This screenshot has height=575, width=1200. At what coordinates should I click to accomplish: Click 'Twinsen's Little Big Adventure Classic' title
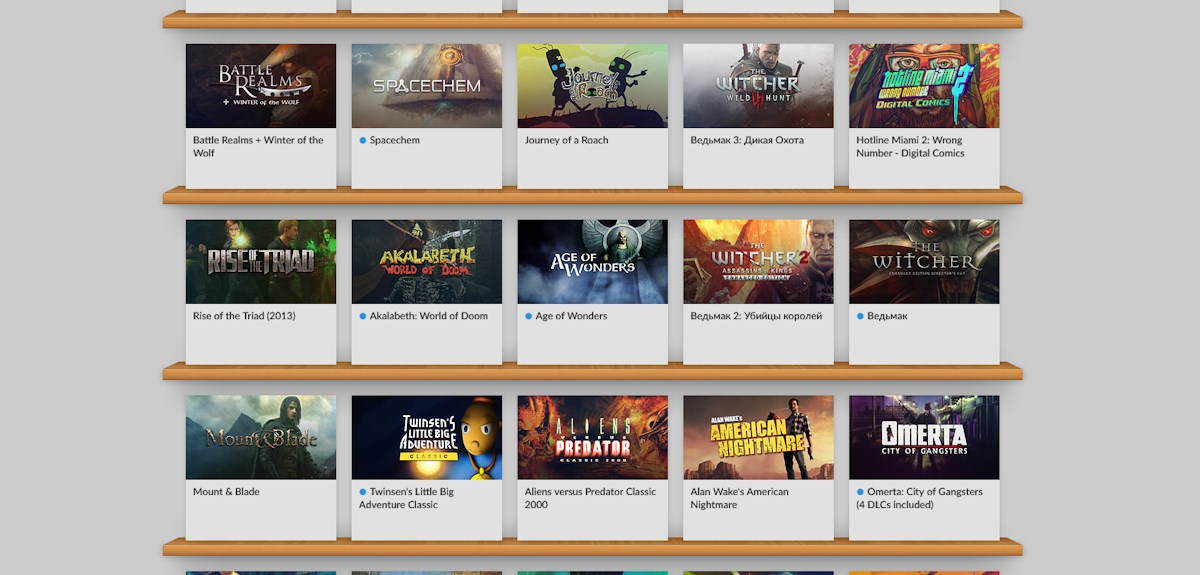click(406, 498)
